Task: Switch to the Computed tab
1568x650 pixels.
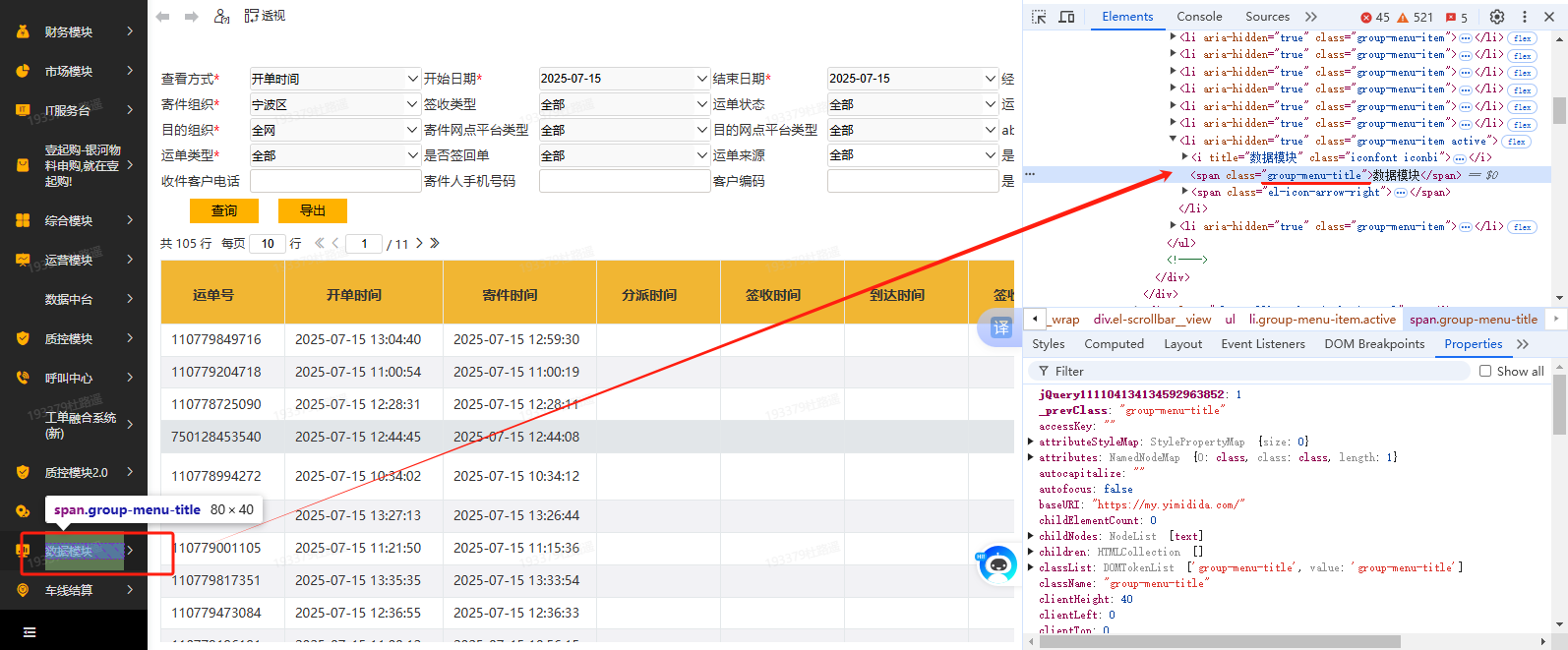Action: pos(1114,344)
